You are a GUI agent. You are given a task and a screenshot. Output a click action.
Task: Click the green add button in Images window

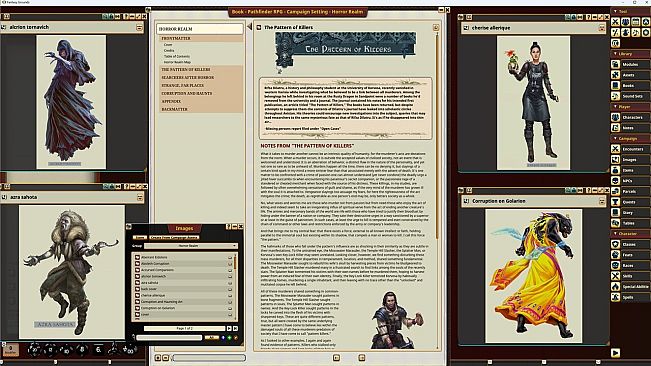point(229,338)
